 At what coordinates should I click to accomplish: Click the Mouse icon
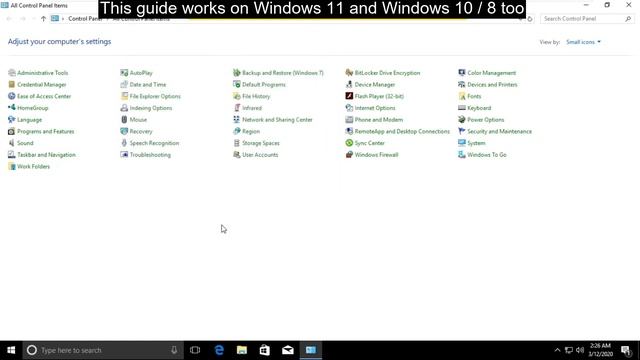124,120
